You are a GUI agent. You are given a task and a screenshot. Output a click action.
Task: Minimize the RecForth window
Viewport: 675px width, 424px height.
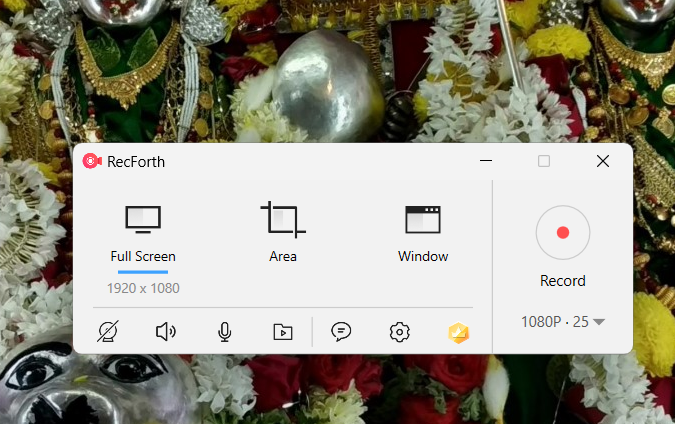click(x=486, y=161)
